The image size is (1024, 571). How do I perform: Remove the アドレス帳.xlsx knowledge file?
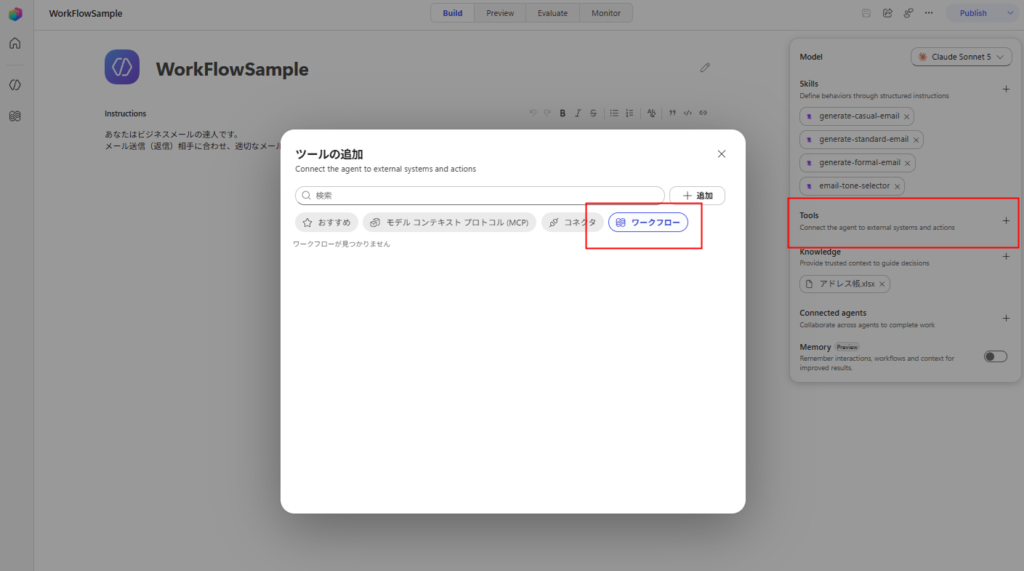(x=882, y=284)
